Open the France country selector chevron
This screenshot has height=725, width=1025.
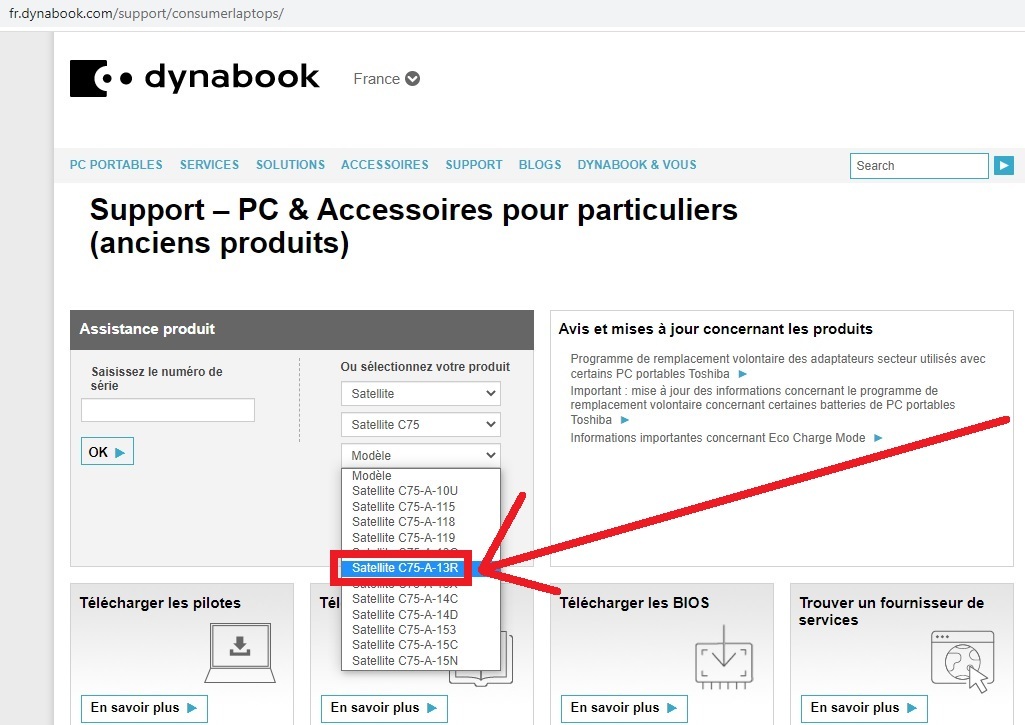pyautogui.click(x=412, y=78)
